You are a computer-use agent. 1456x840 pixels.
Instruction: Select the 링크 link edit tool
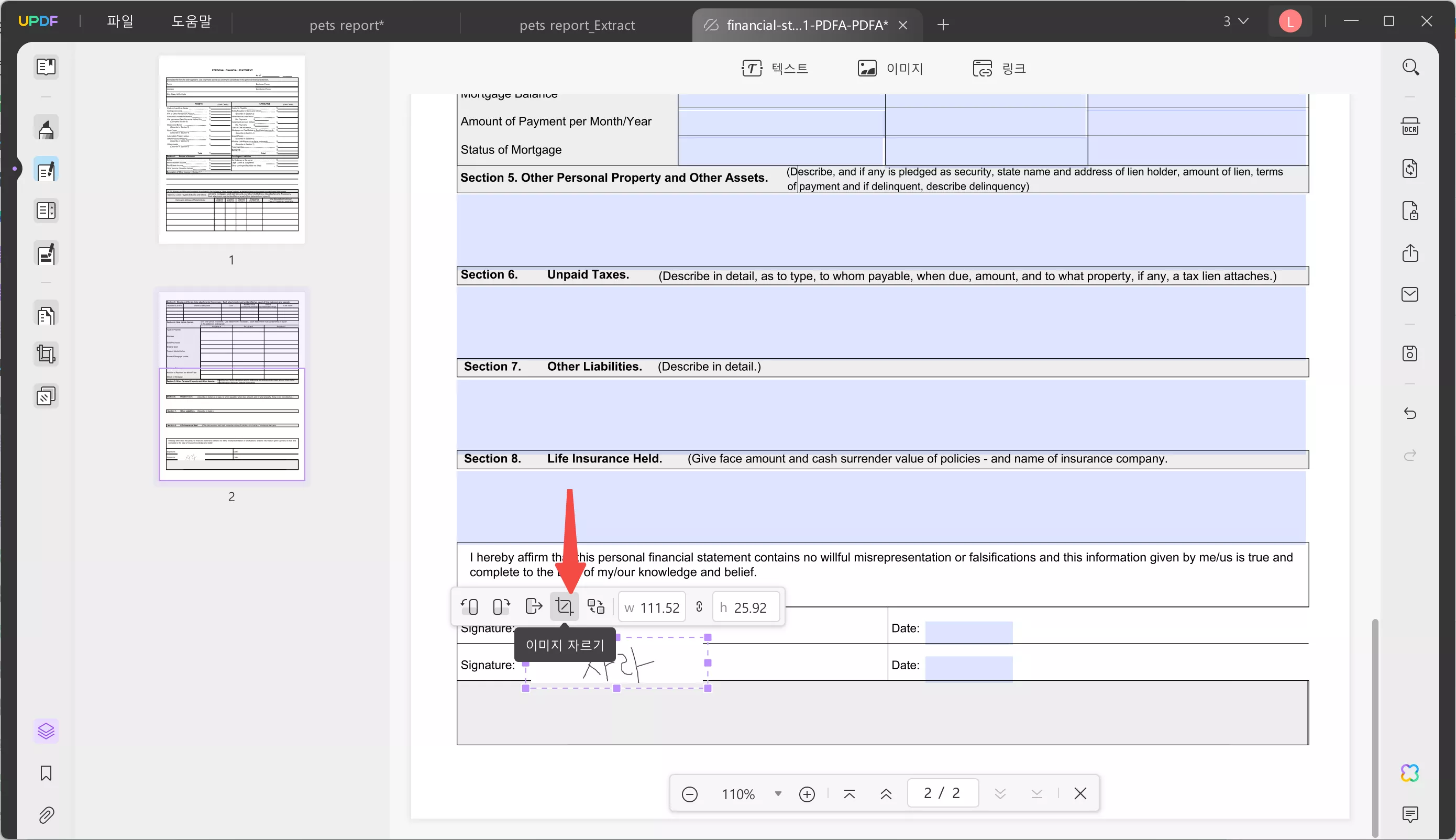point(1000,69)
